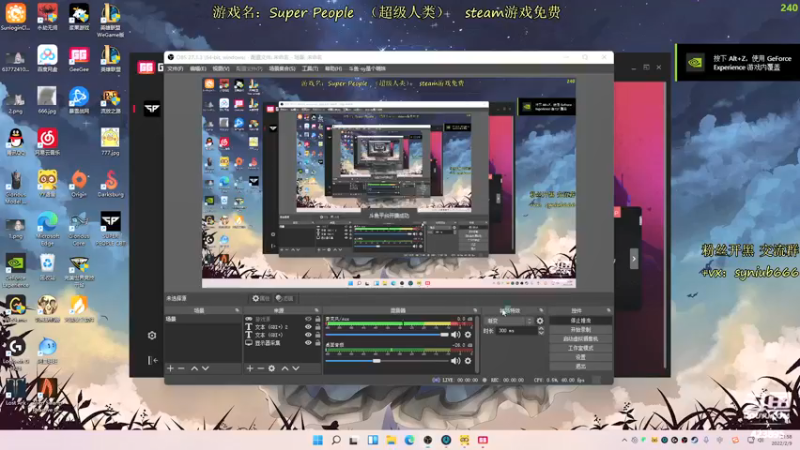Open the File (文件) menu in OBS
800x450 pixels.
[175, 68]
